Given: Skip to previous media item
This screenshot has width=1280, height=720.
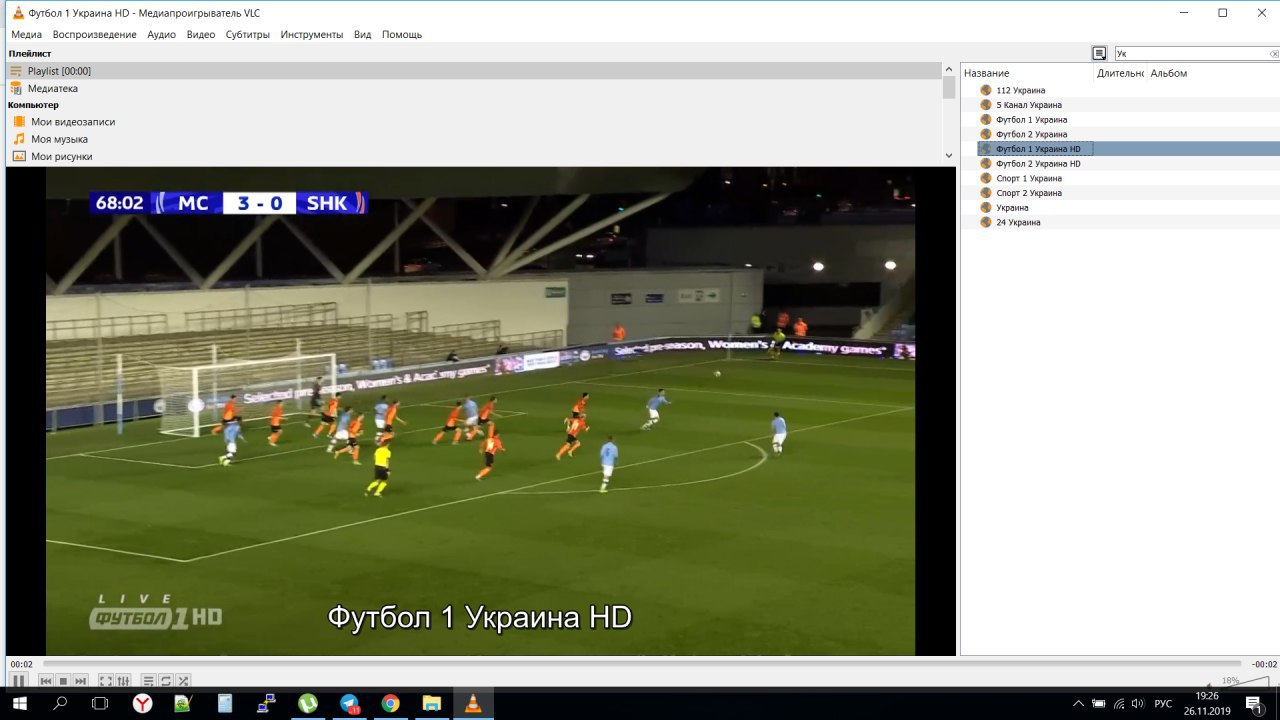Looking at the screenshot, I should click(x=46, y=681).
